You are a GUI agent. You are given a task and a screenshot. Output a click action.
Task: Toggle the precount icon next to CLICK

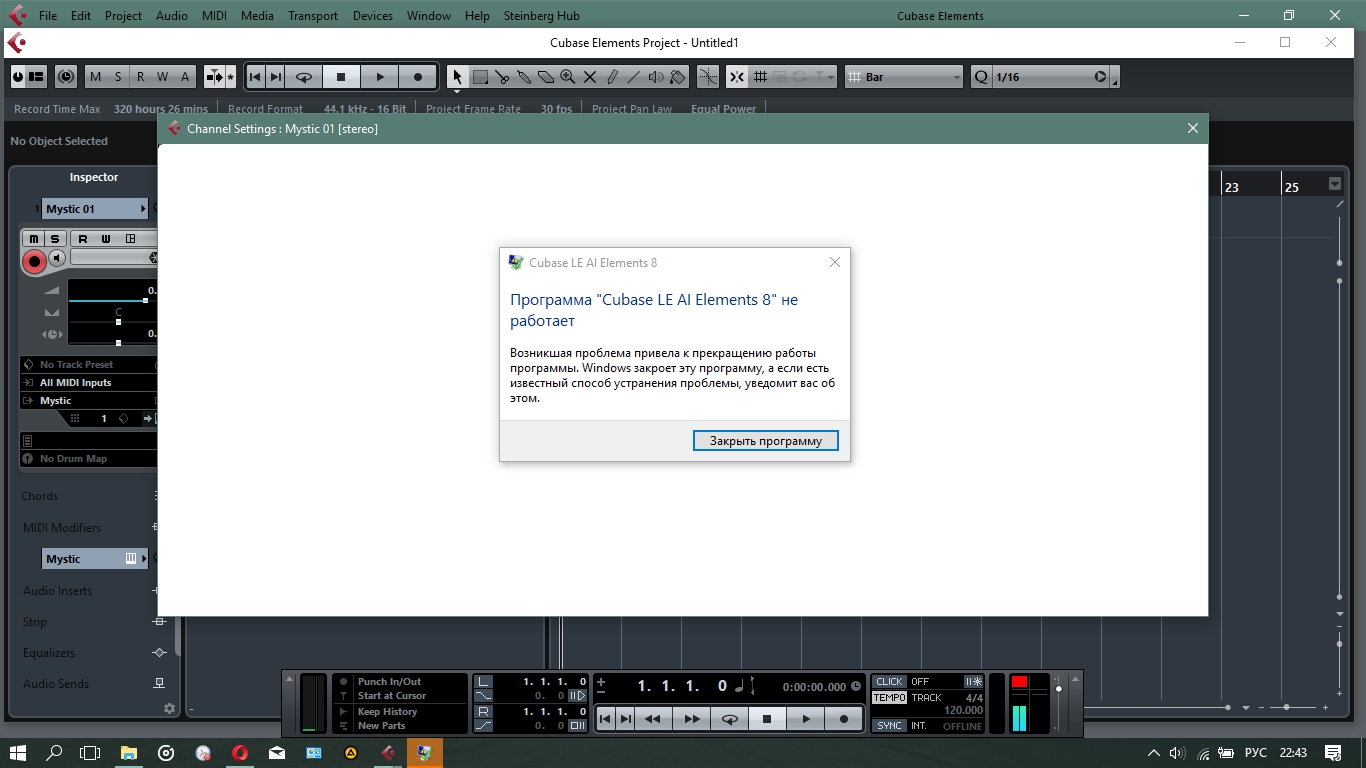click(973, 682)
